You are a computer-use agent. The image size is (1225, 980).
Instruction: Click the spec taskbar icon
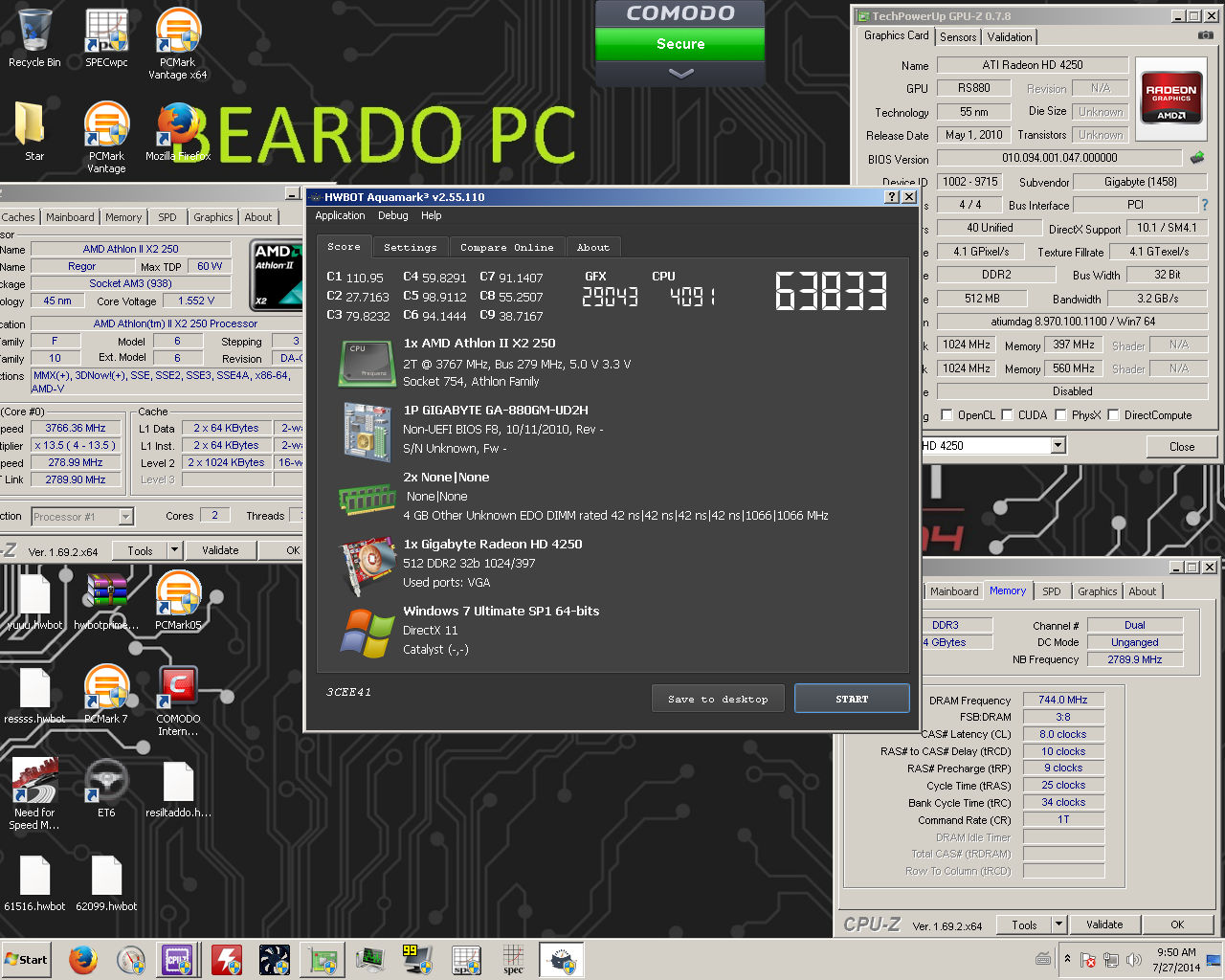click(x=514, y=960)
